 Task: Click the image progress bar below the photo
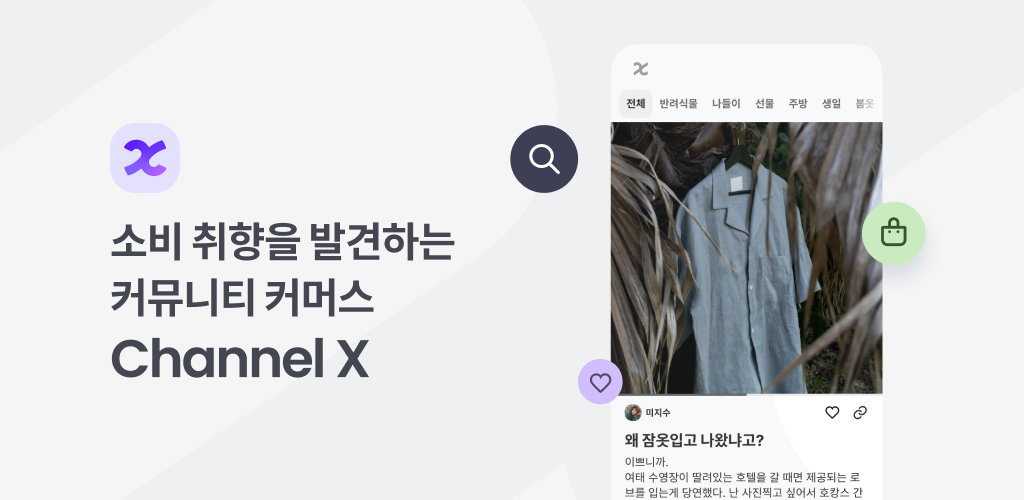[x=746, y=395]
